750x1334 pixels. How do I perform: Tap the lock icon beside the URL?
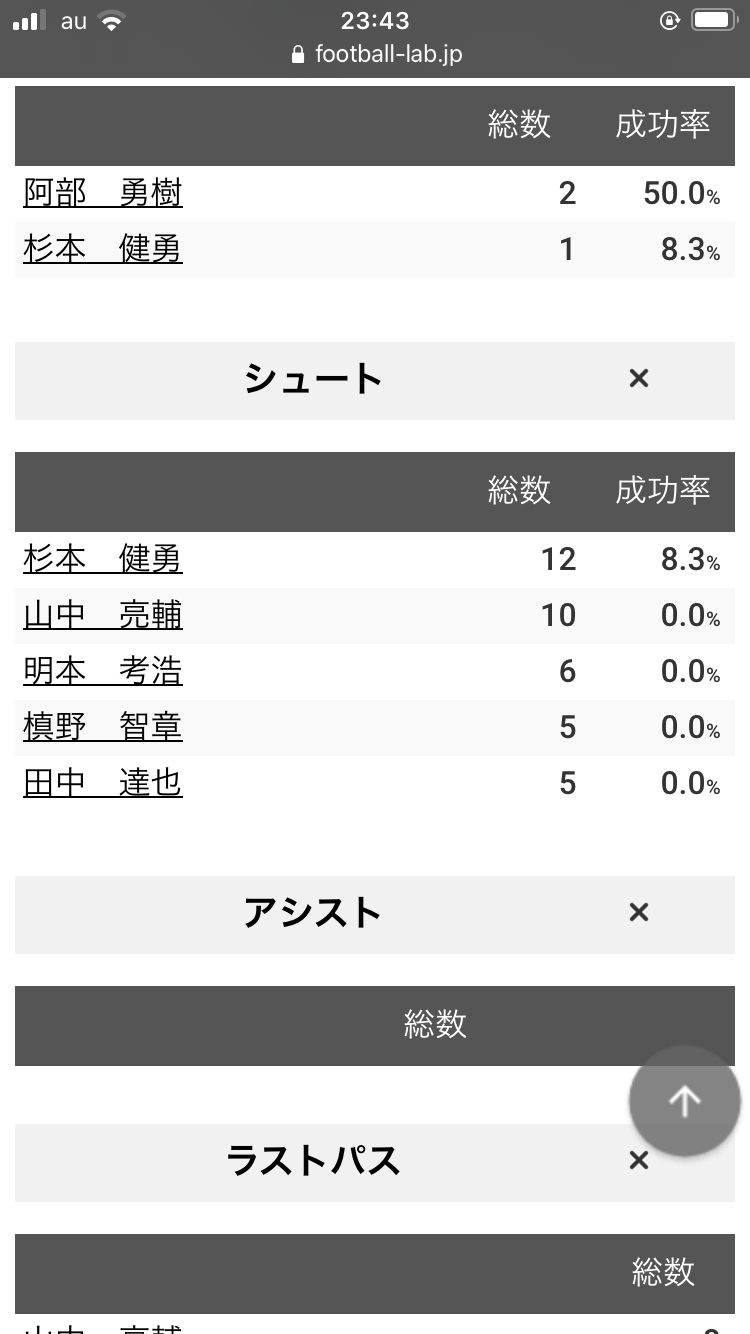(x=297, y=55)
